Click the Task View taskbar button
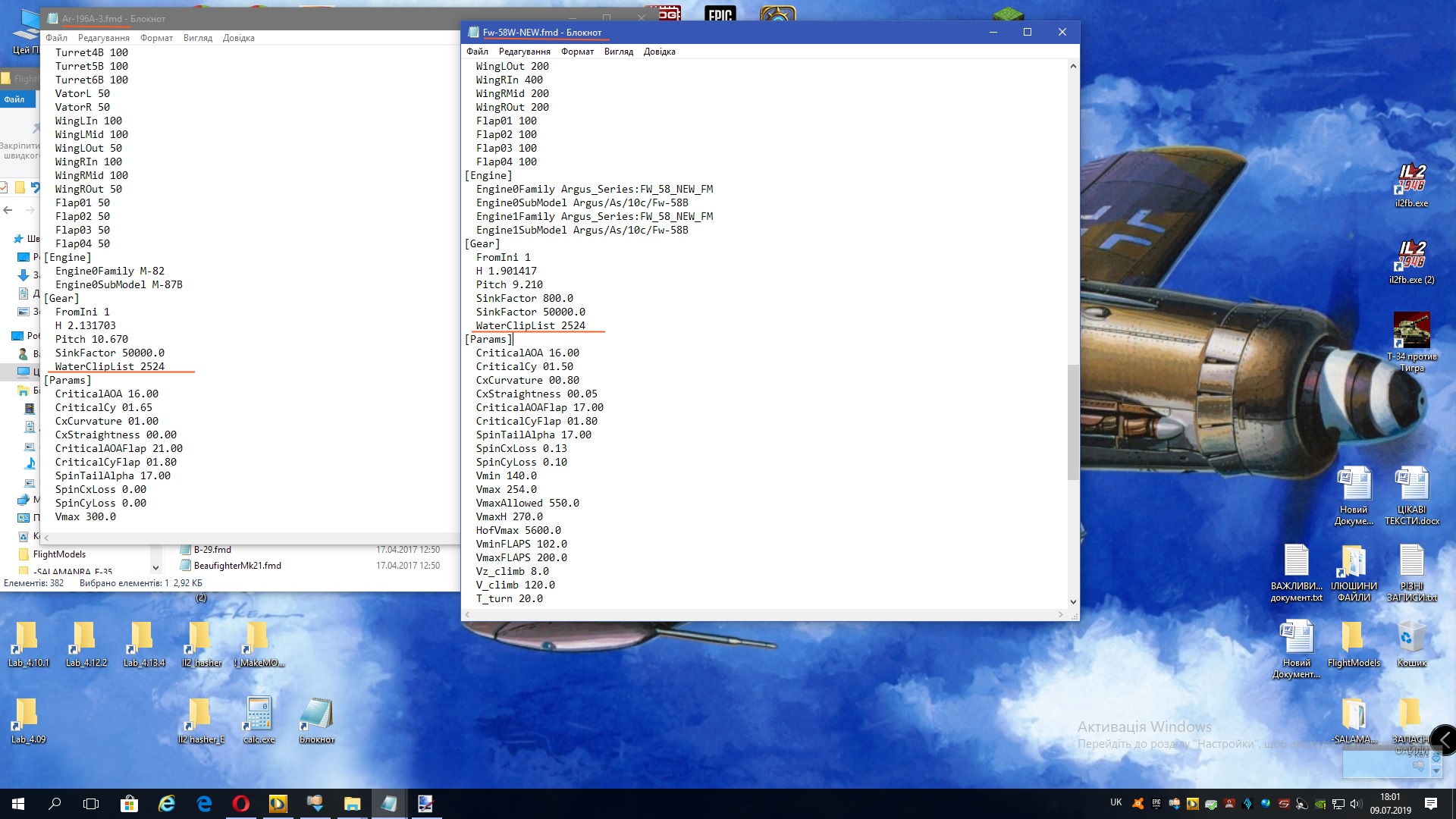This screenshot has height=819, width=1456. pyautogui.click(x=91, y=804)
